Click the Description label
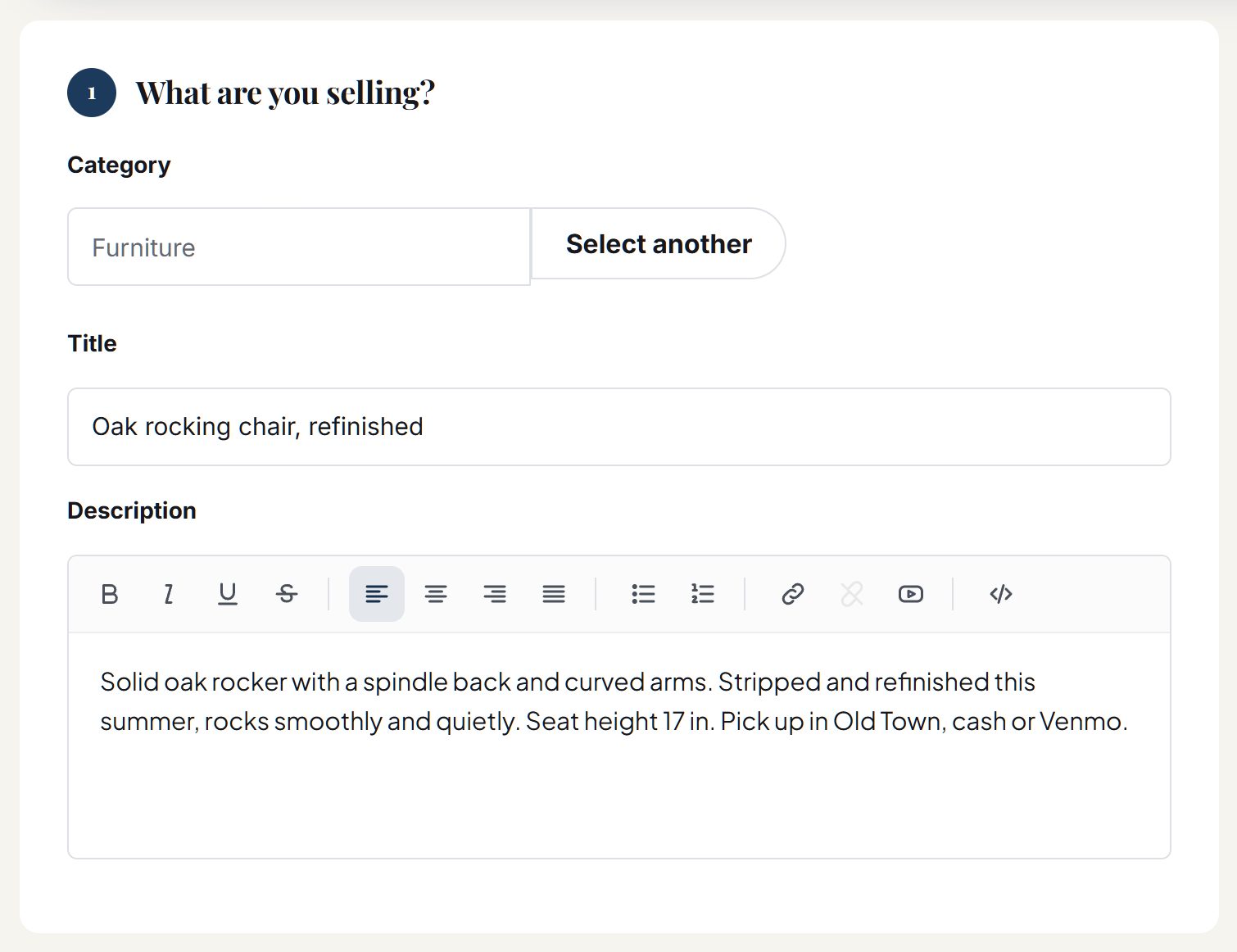Viewport: 1237px width, 952px height. pyautogui.click(x=132, y=510)
